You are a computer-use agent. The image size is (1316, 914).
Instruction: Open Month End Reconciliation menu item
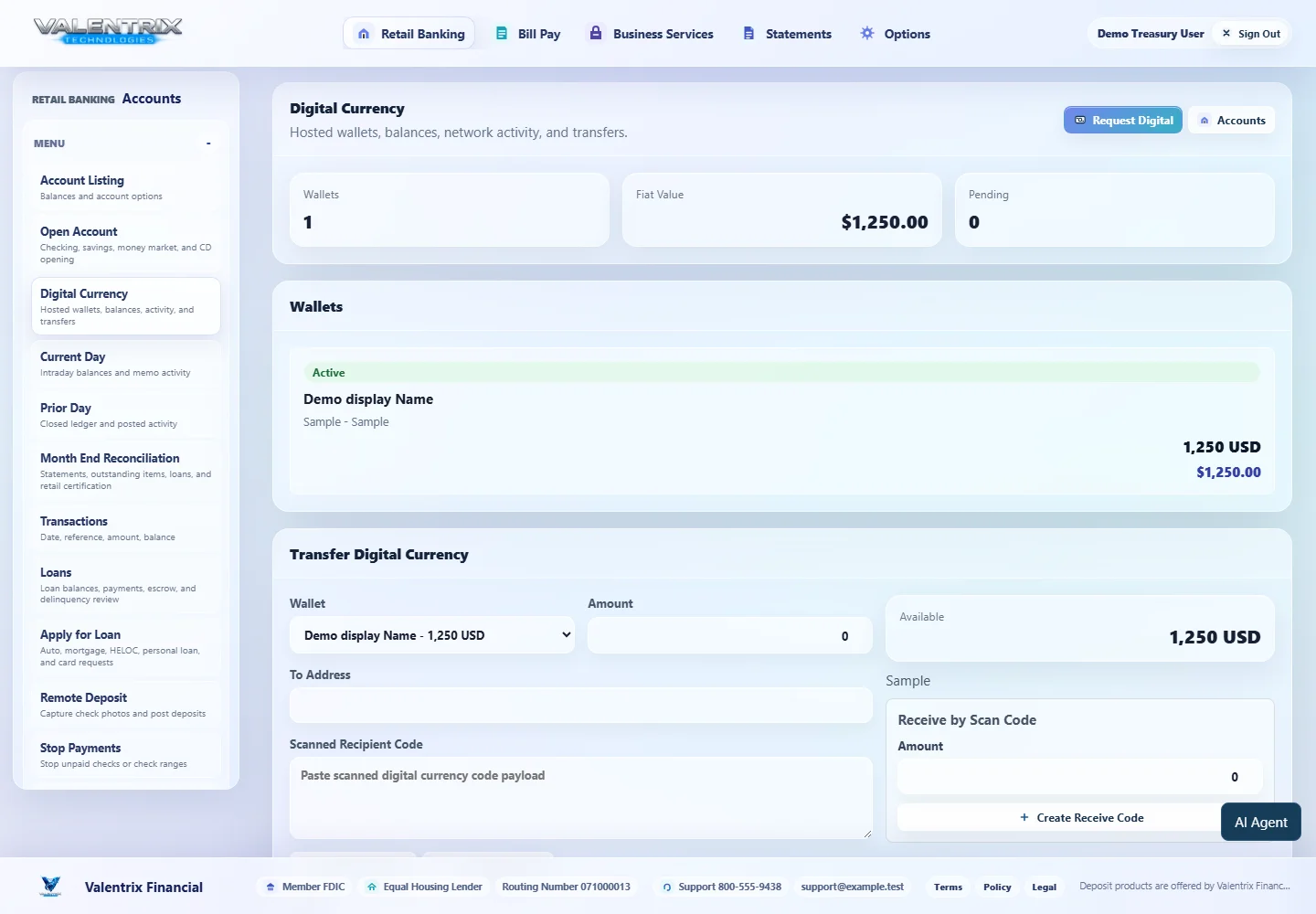click(126, 471)
